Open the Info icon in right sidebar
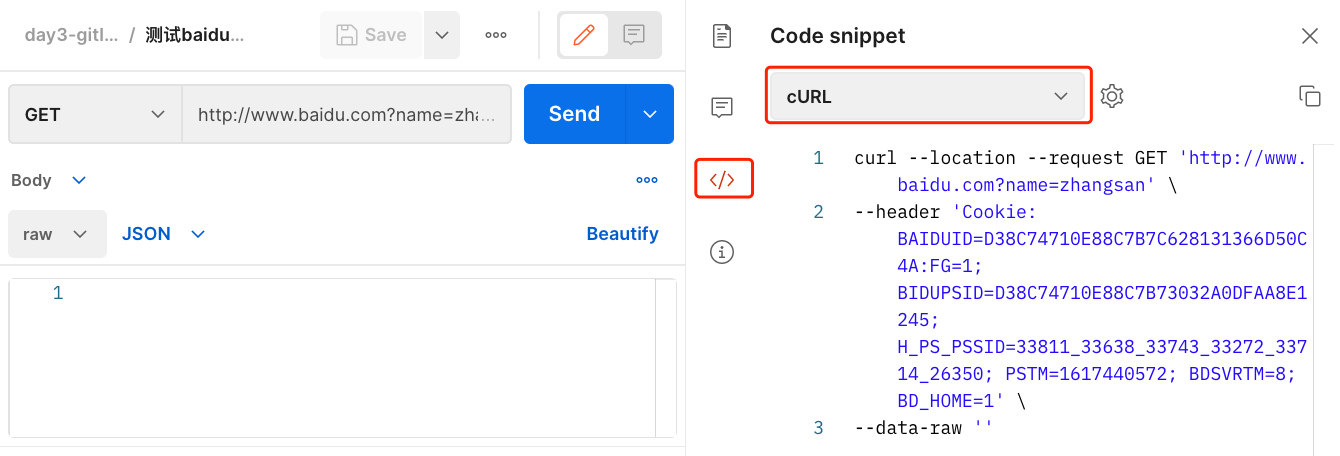This screenshot has height=456, width=1340. 722,252
